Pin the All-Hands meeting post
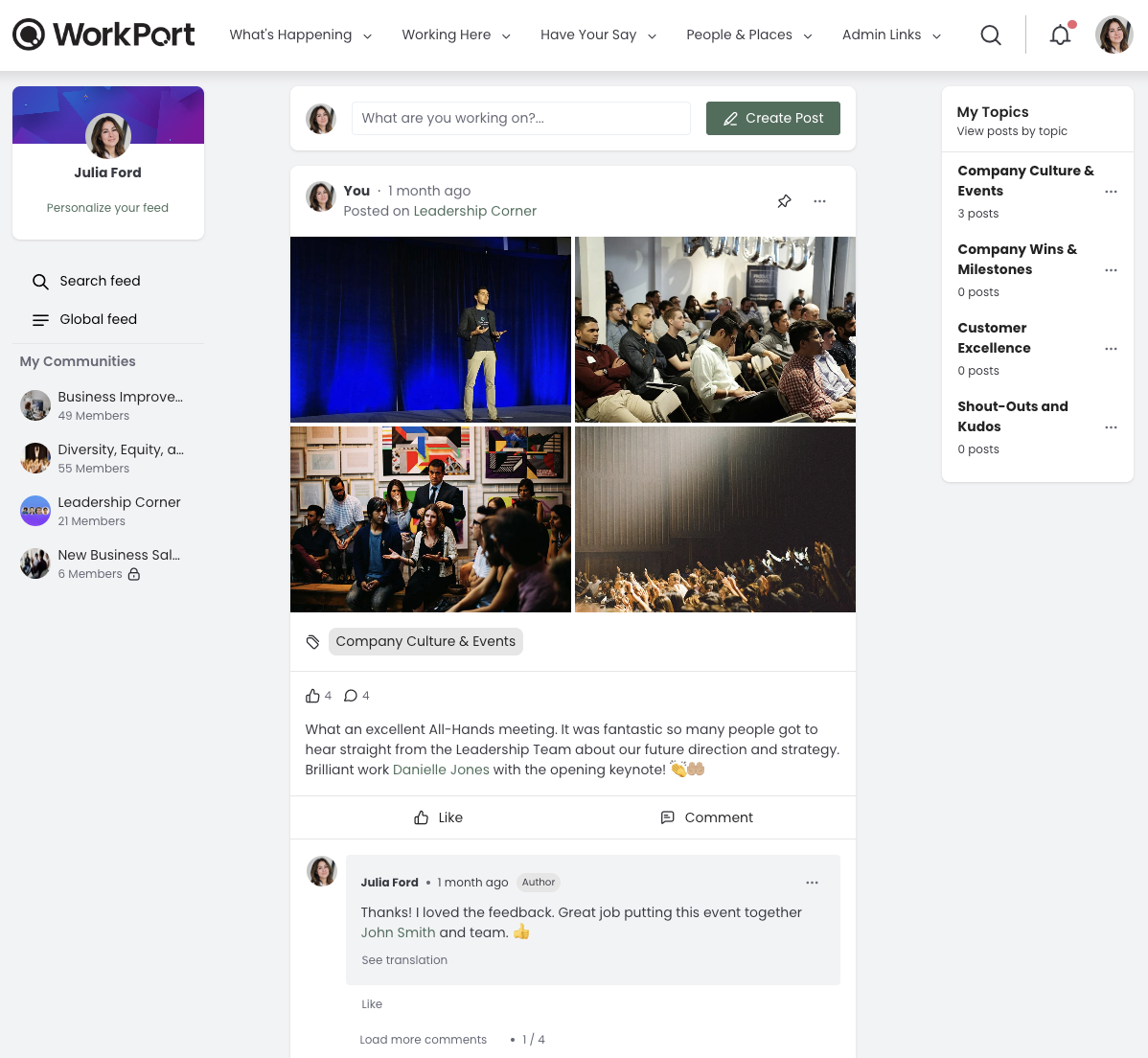The width and height of the screenshot is (1148, 1058). (784, 201)
